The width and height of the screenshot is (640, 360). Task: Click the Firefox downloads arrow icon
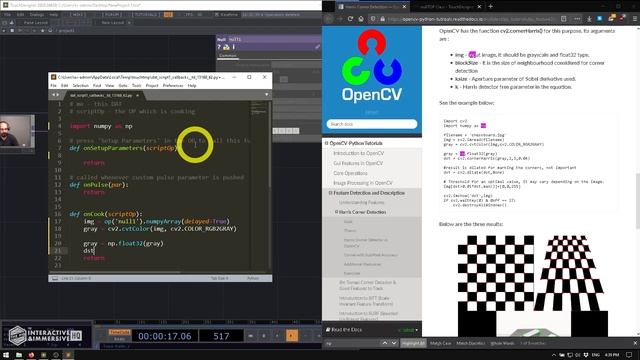tap(589, 19)
